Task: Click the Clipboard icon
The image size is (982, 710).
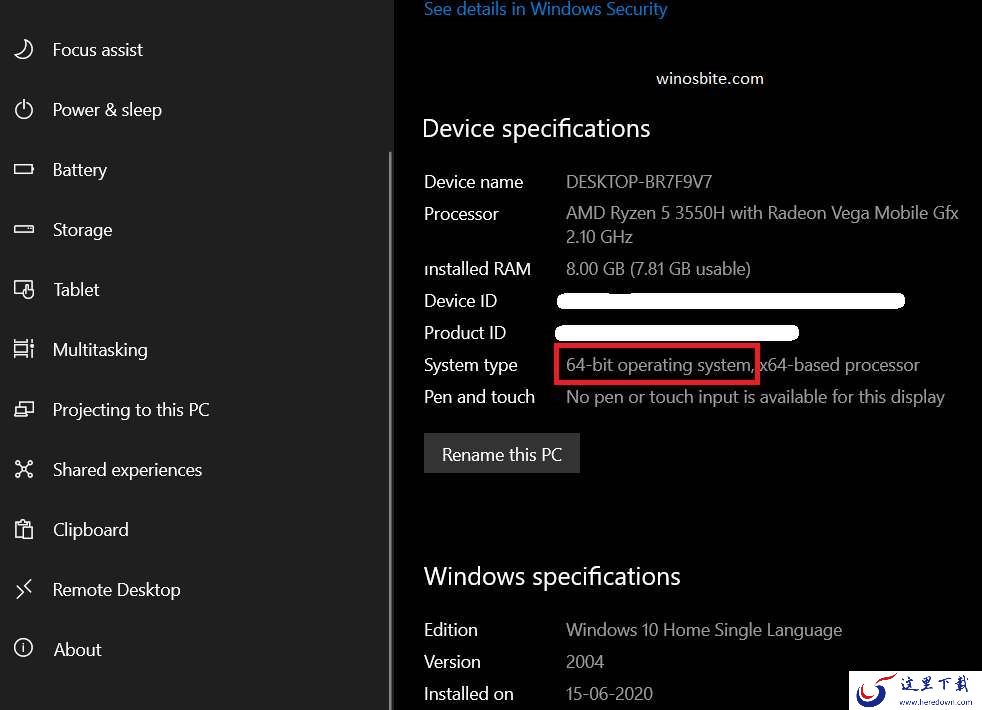Action: (24, 529)
